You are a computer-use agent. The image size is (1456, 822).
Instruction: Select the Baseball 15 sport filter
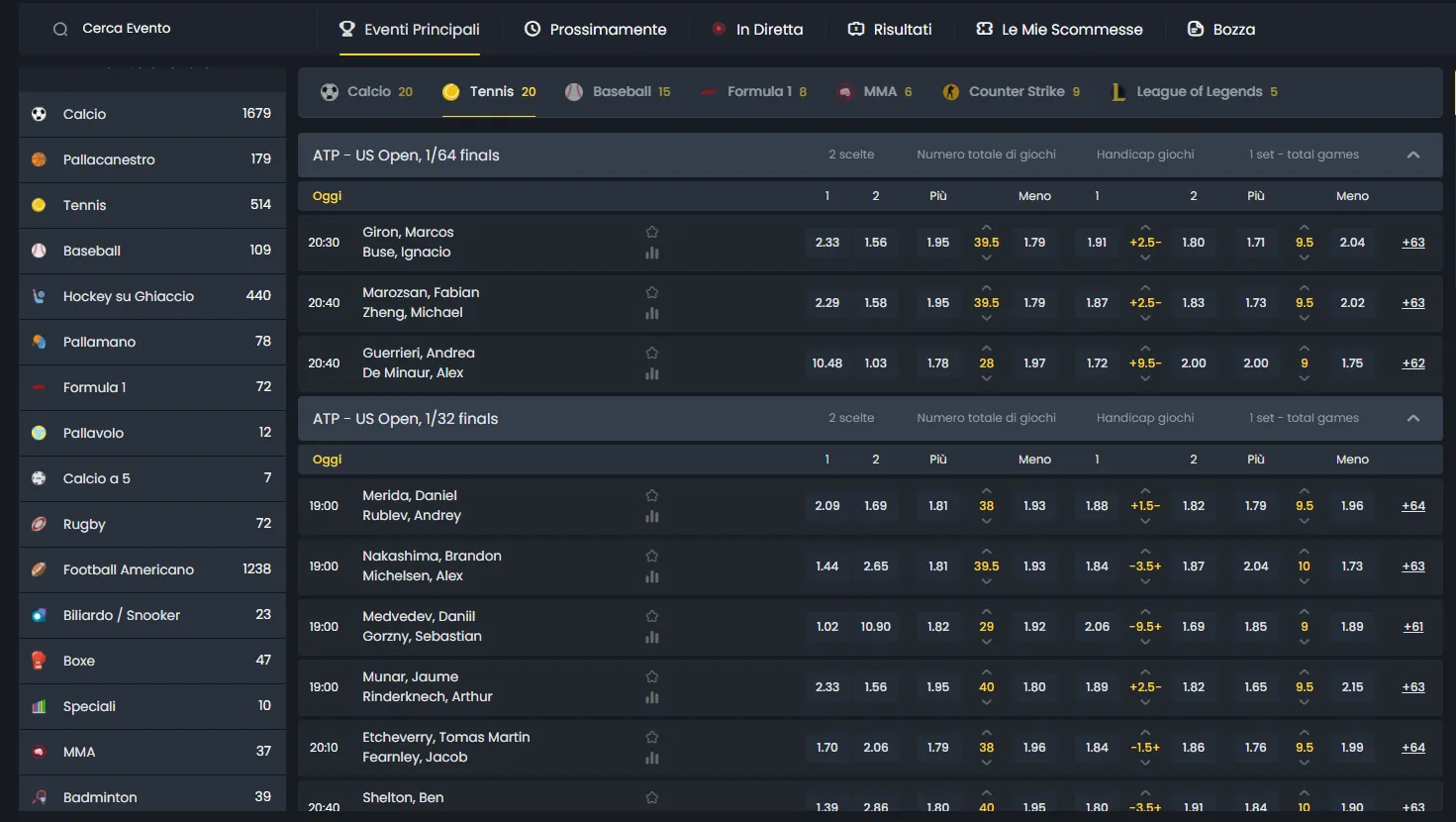tap(618, 92)
